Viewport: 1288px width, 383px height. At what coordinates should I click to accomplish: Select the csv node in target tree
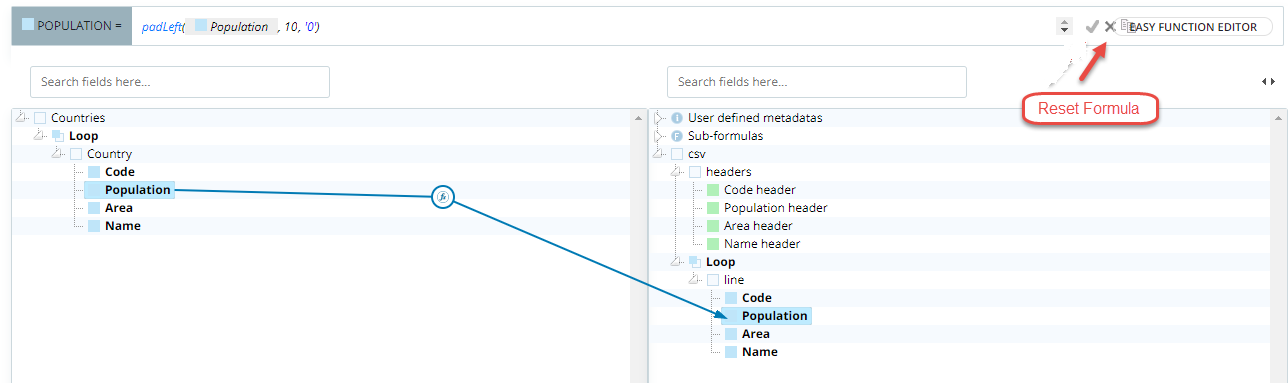(696, 154)
